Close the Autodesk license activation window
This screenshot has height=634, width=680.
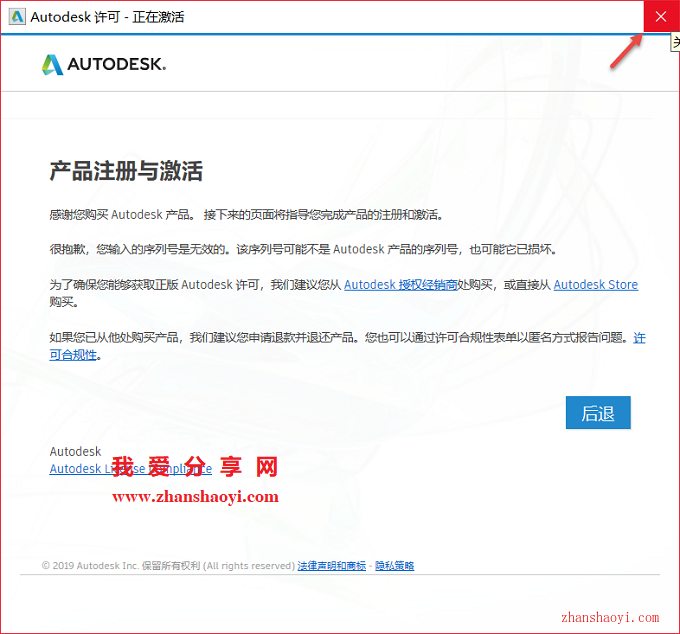(x=661, y=16)
